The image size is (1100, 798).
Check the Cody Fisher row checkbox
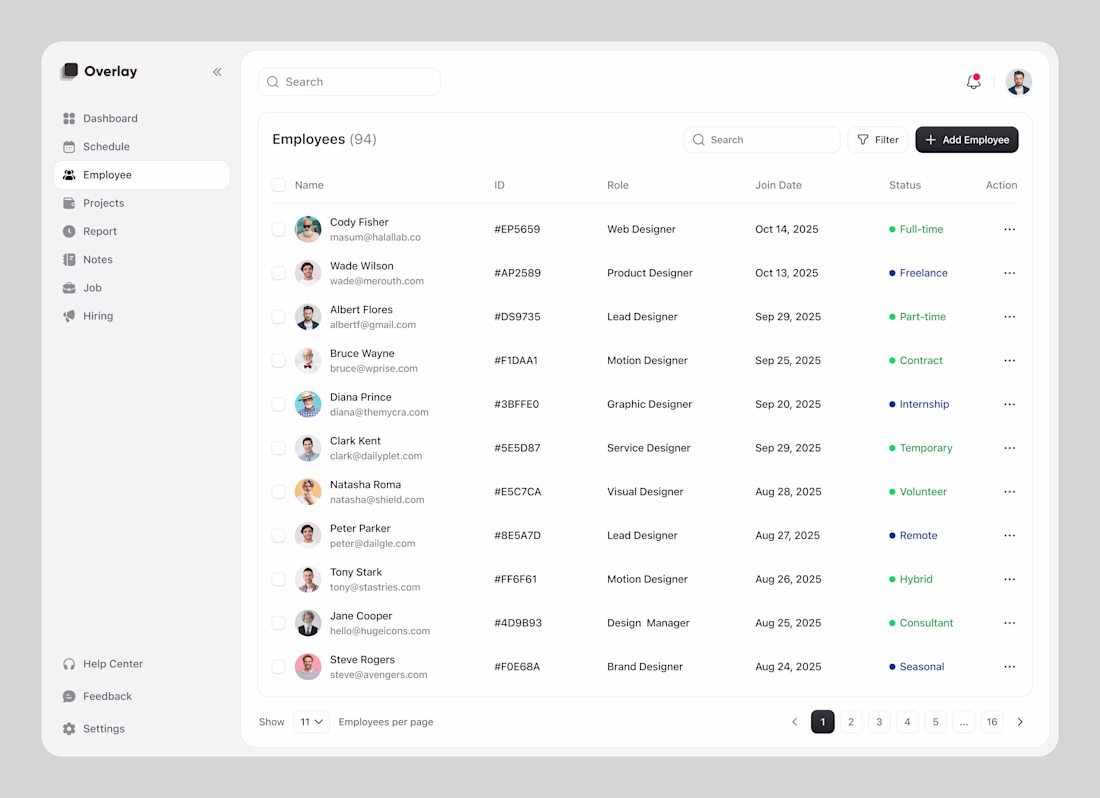coord(279,229)
